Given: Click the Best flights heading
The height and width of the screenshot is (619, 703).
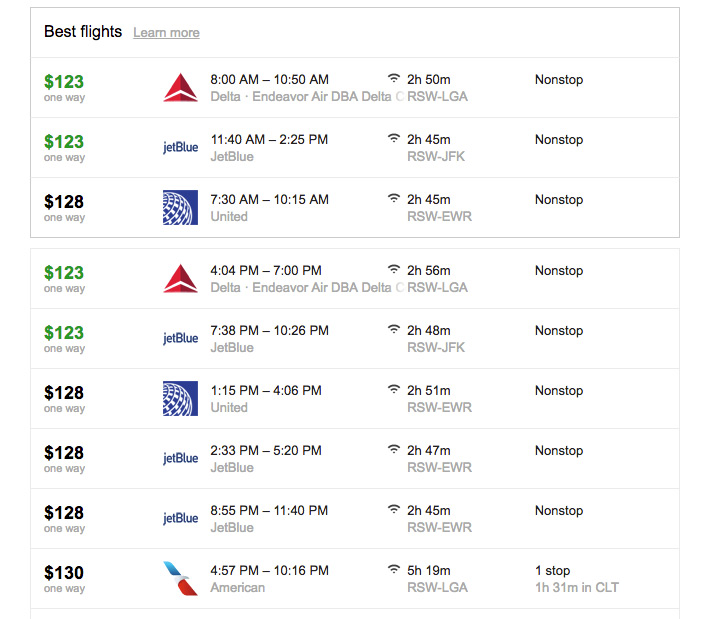Looking at the screenshot, I should (83, 32).
